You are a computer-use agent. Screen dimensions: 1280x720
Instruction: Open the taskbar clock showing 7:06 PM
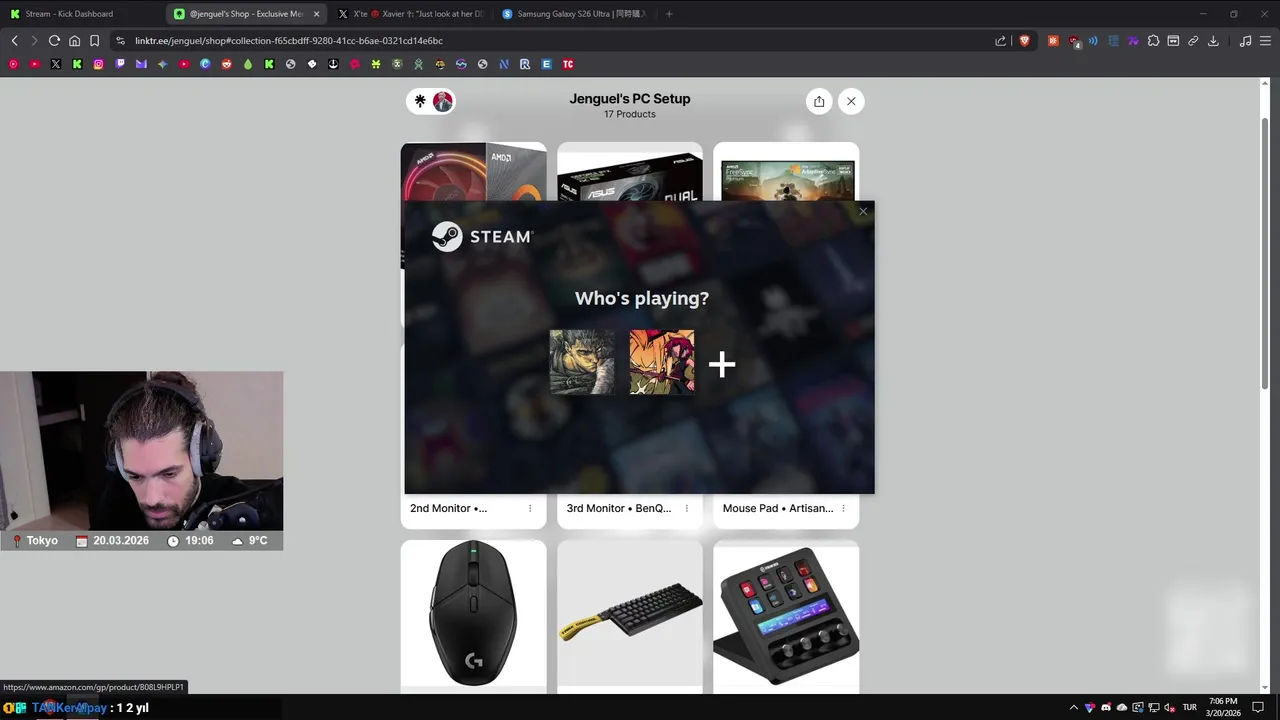1224,707
